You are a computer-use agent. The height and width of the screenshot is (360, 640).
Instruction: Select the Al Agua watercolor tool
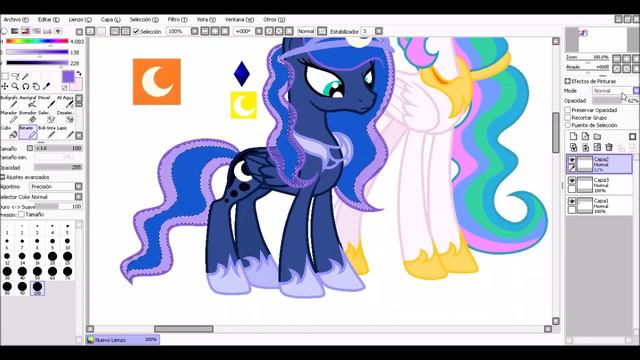66,102
